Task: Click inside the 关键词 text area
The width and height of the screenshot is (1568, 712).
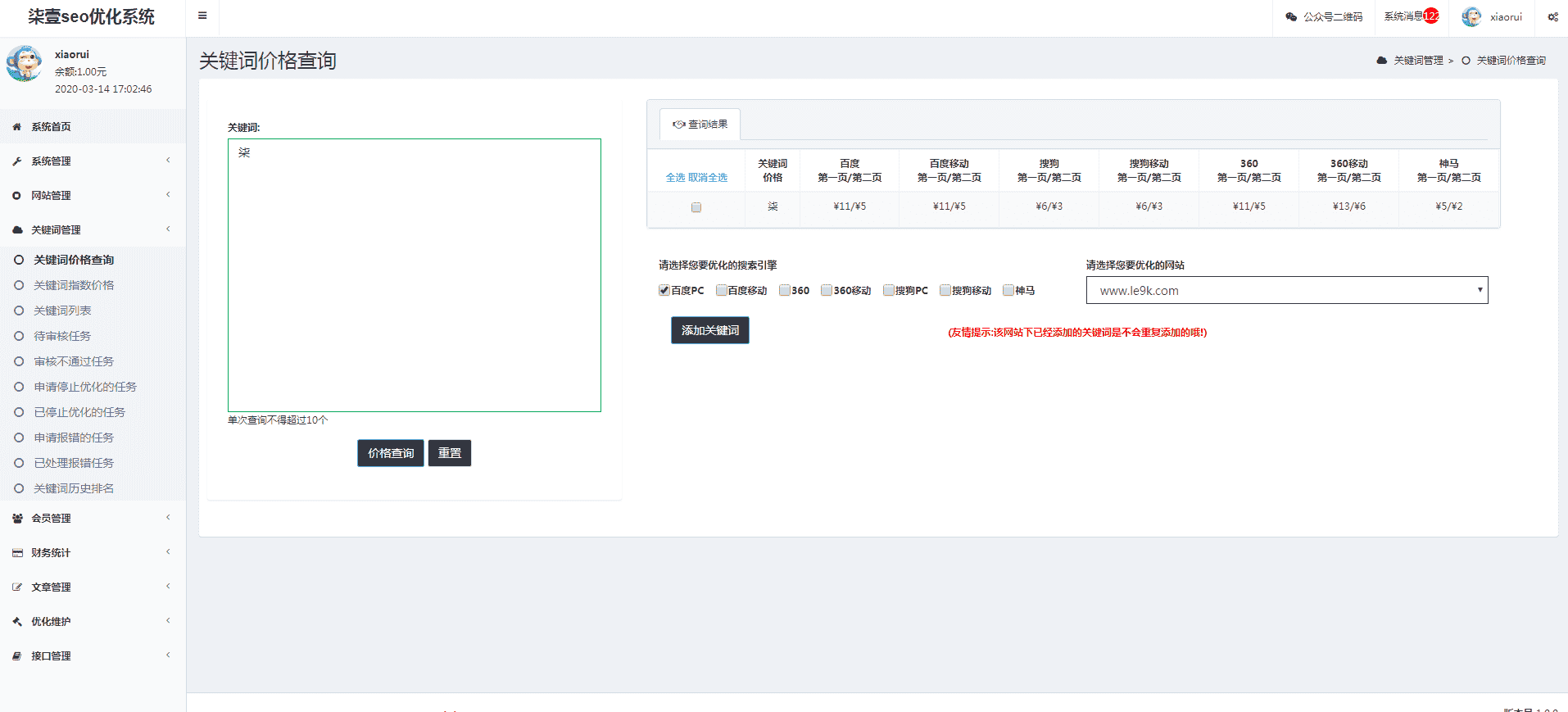Action: tap(414, 274)
